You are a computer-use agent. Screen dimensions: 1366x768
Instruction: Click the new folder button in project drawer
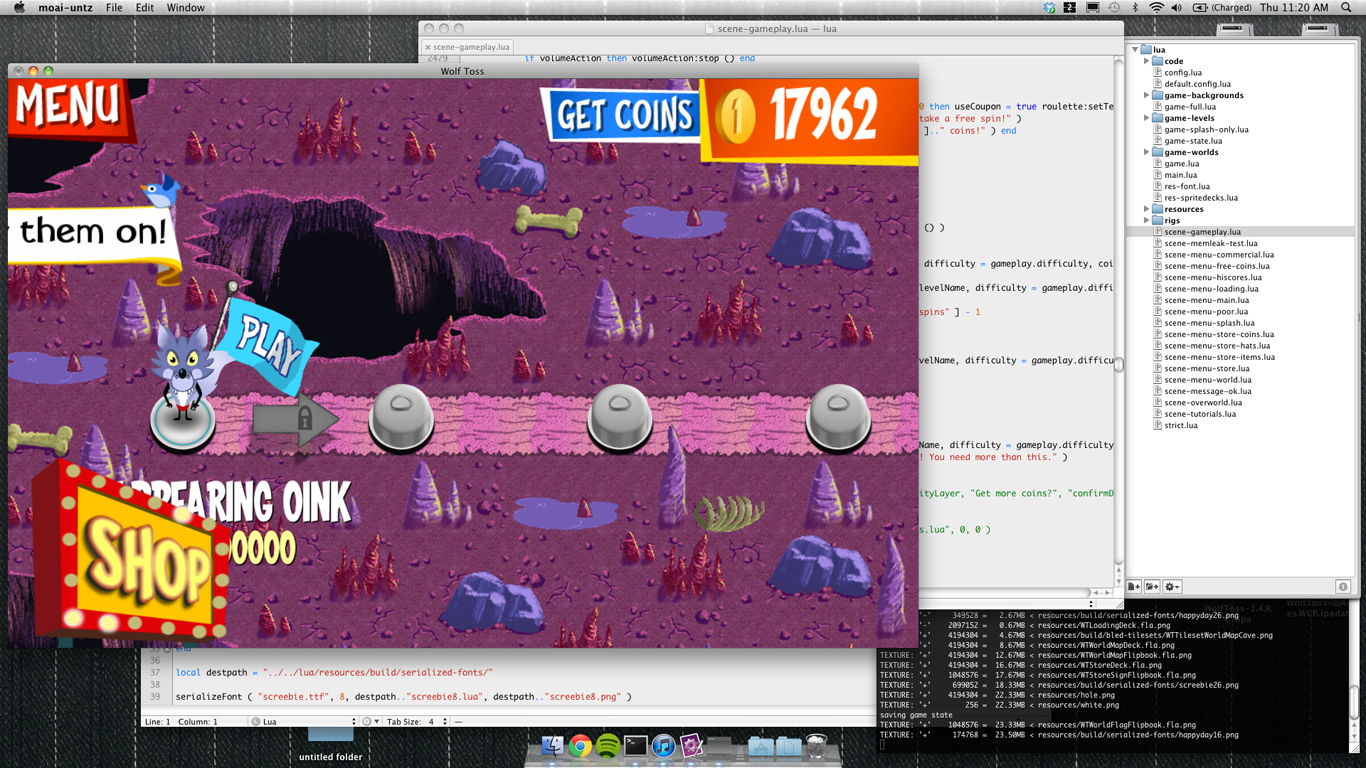1153,586
